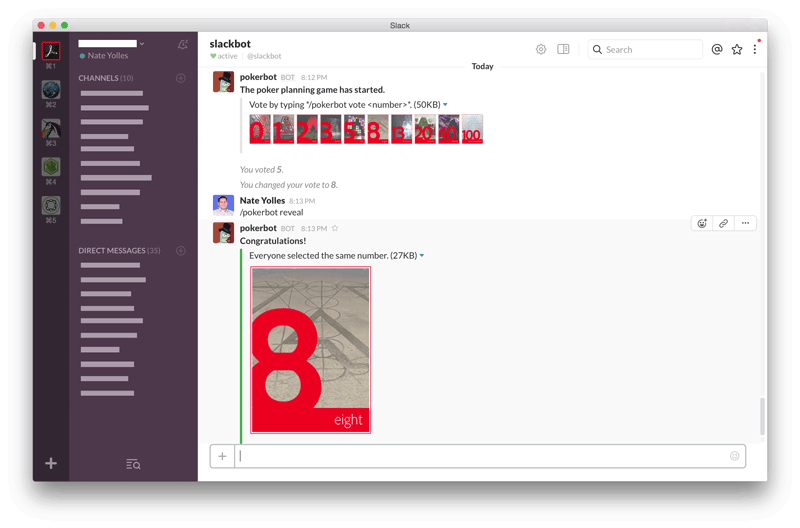Open the 20 planning card thumbnail
This screenshot has height=528, width=800.
425,129
